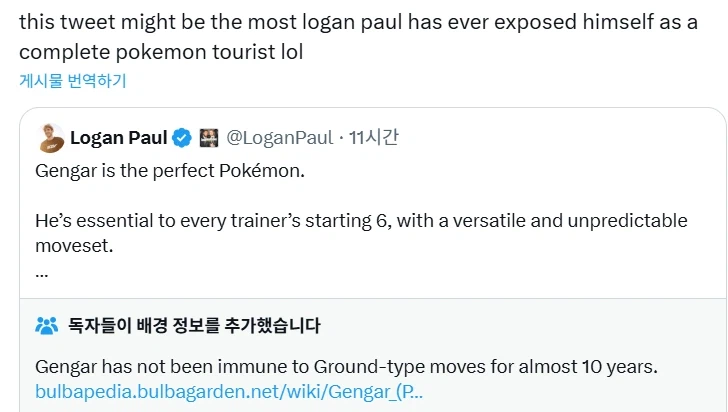Open the bulbapedia Gengar wiki link
The image size is (728, 412).
click(x=228, y=391)
